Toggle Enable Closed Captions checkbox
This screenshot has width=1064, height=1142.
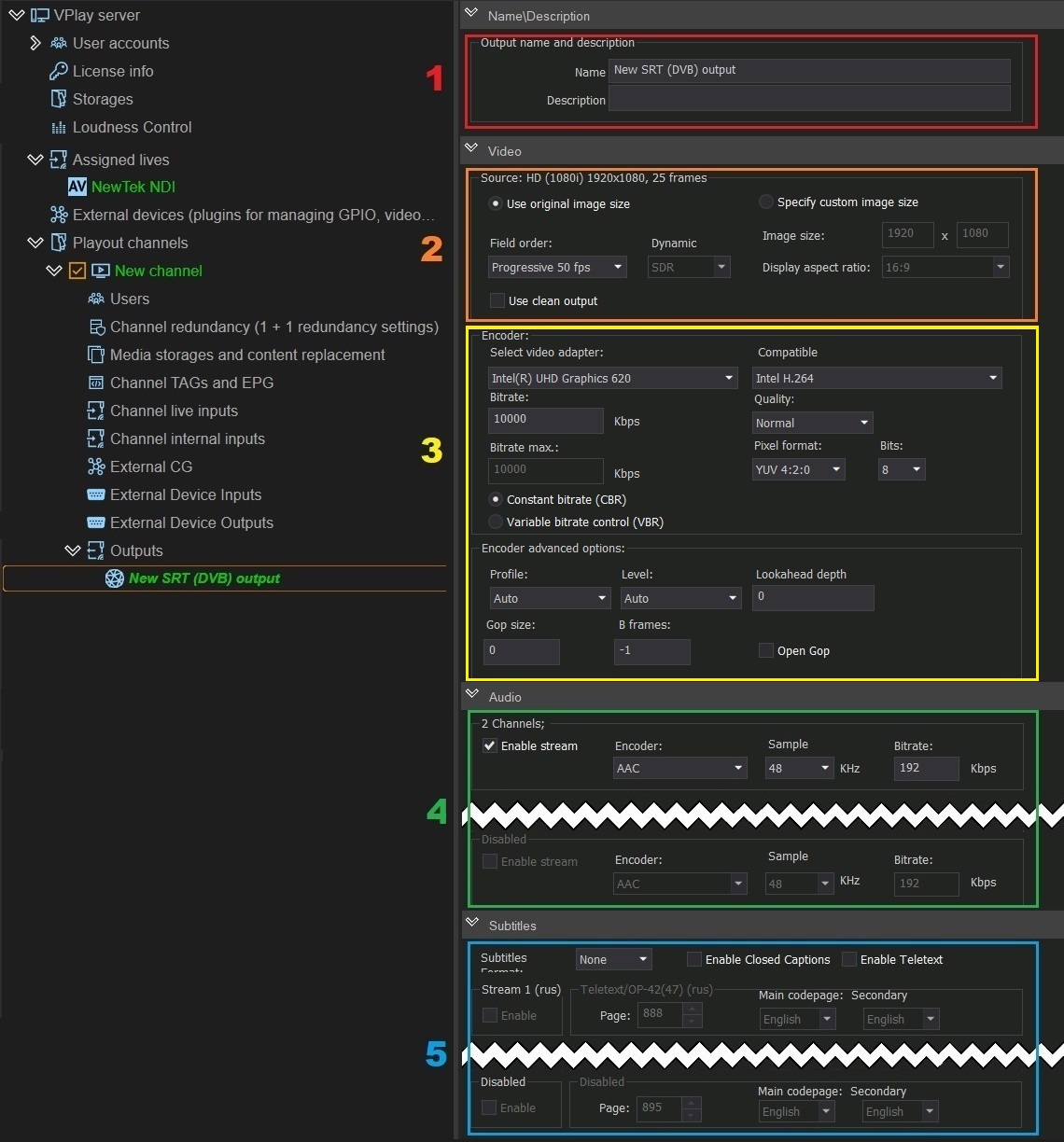pos(694,959)
